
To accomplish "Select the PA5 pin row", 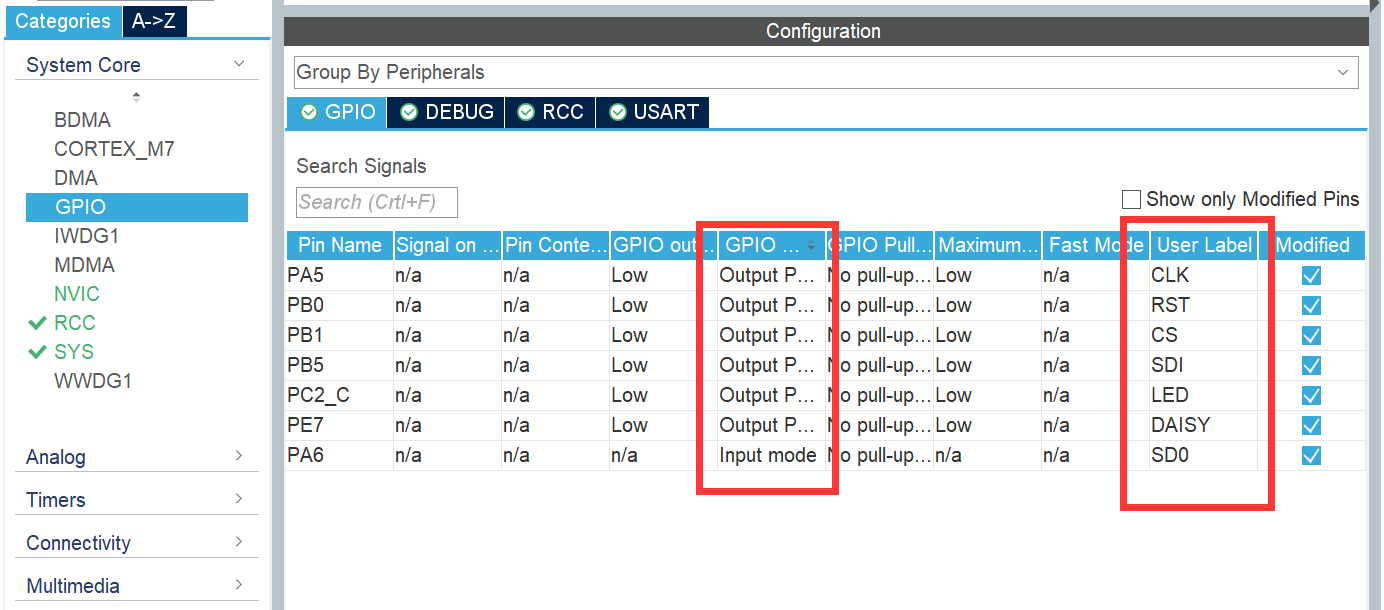I will click(x=826, y=275).
